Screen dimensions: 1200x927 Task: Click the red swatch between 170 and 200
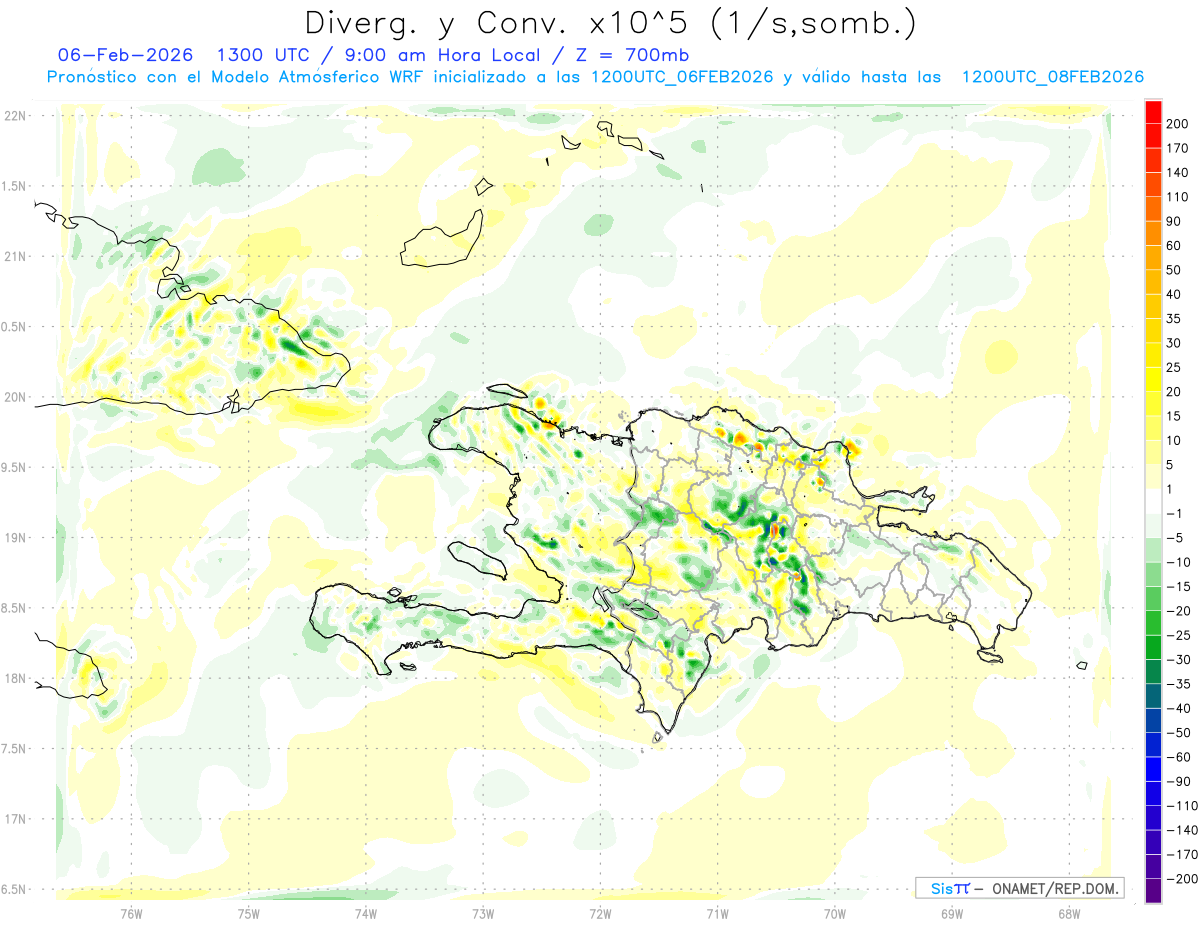coord(1153,136)
